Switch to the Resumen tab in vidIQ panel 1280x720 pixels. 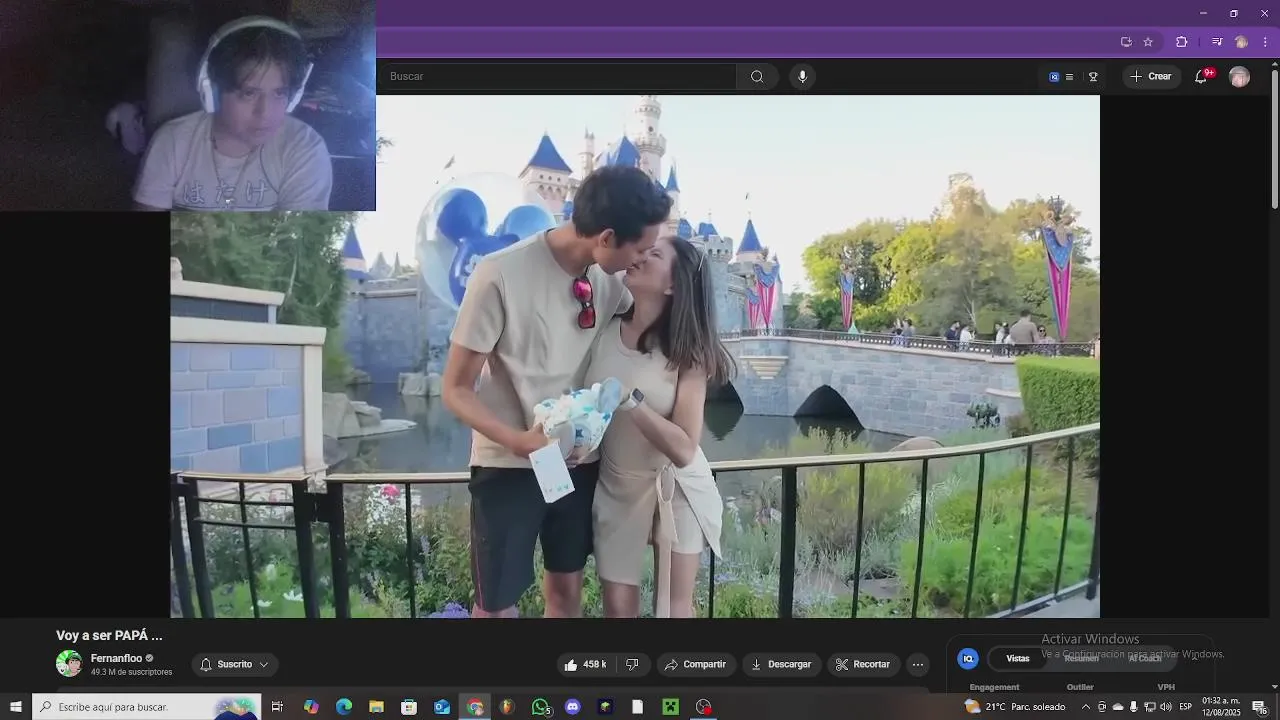click(1081, 658)
